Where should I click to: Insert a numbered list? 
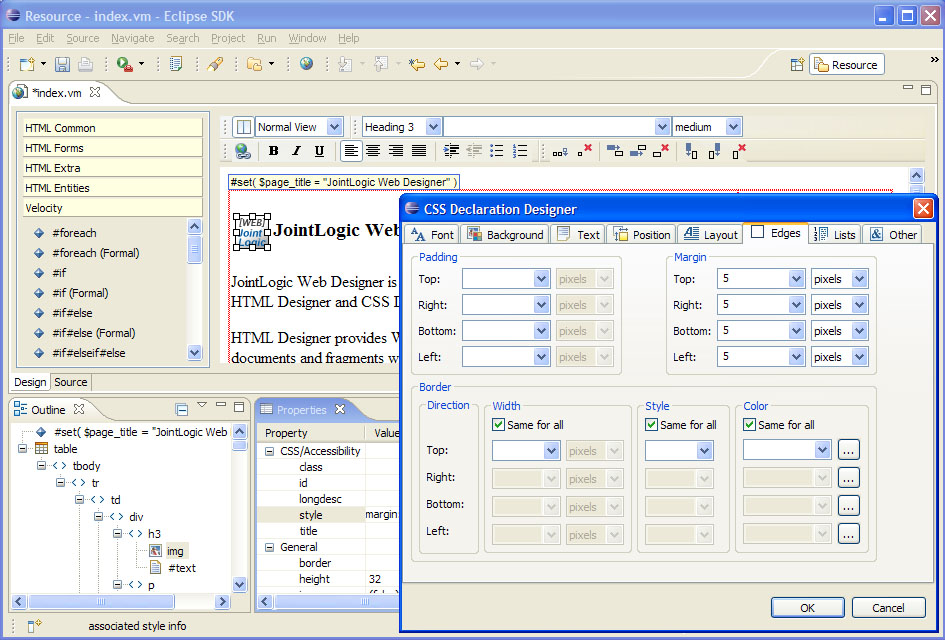pos(520,151)
